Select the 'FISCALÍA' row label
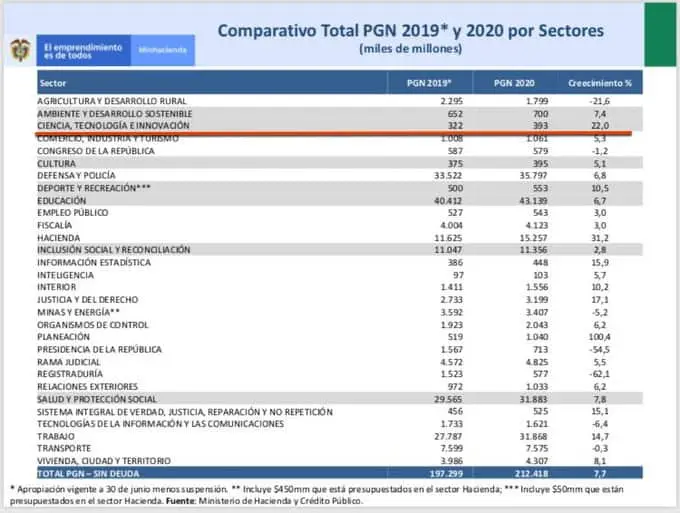Image resolution: width=680 pixels, height=513 pixels. (55, 225)
